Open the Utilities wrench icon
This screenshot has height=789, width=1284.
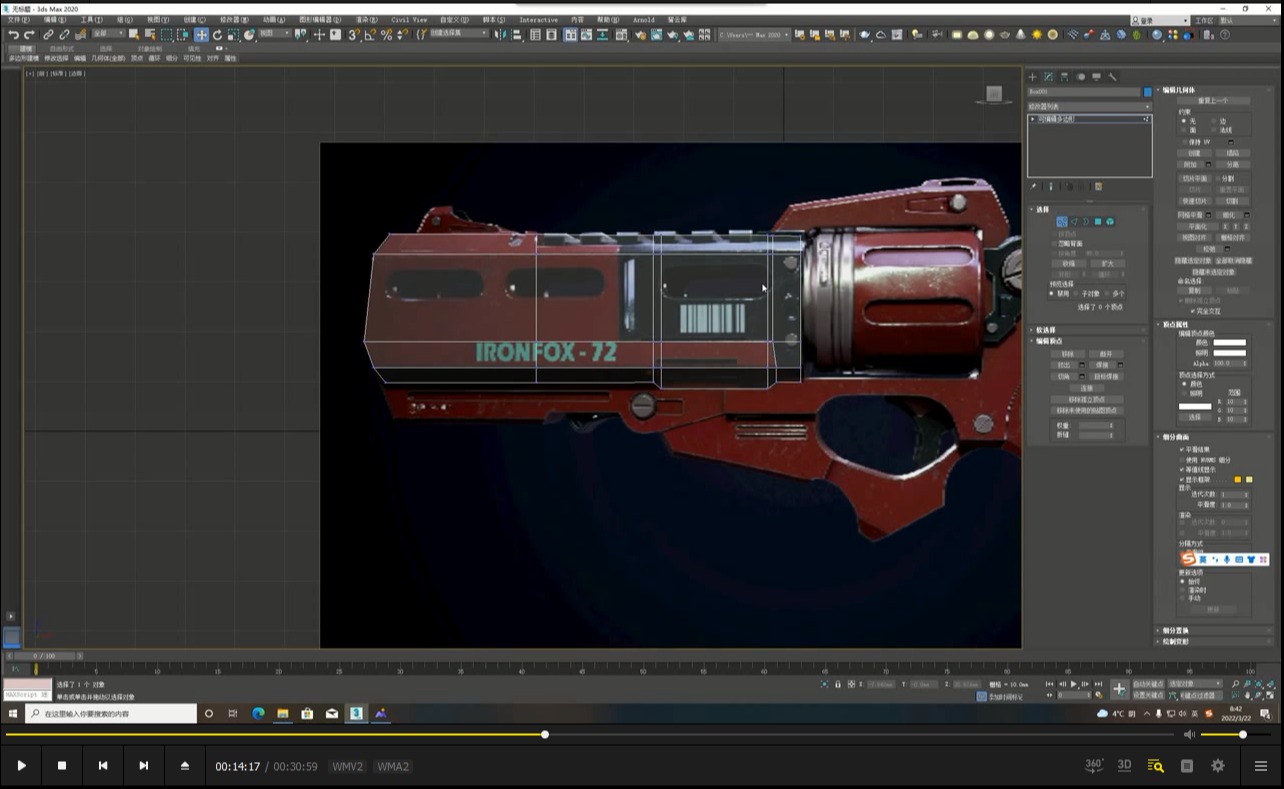pos(1112,77)
